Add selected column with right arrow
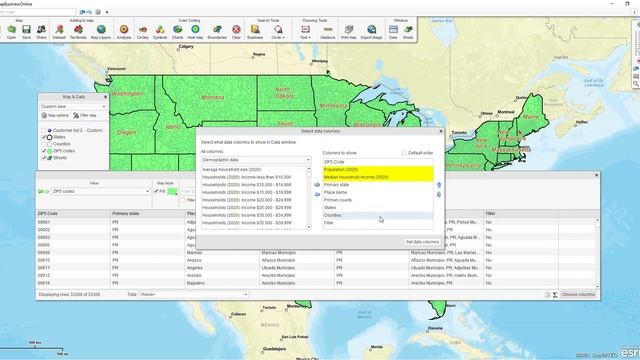This screenshot has width=640, height=360. [317, 185]
